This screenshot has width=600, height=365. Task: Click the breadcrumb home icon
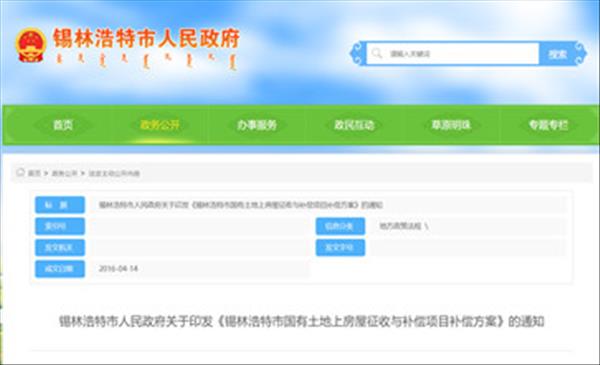[20, 173]
